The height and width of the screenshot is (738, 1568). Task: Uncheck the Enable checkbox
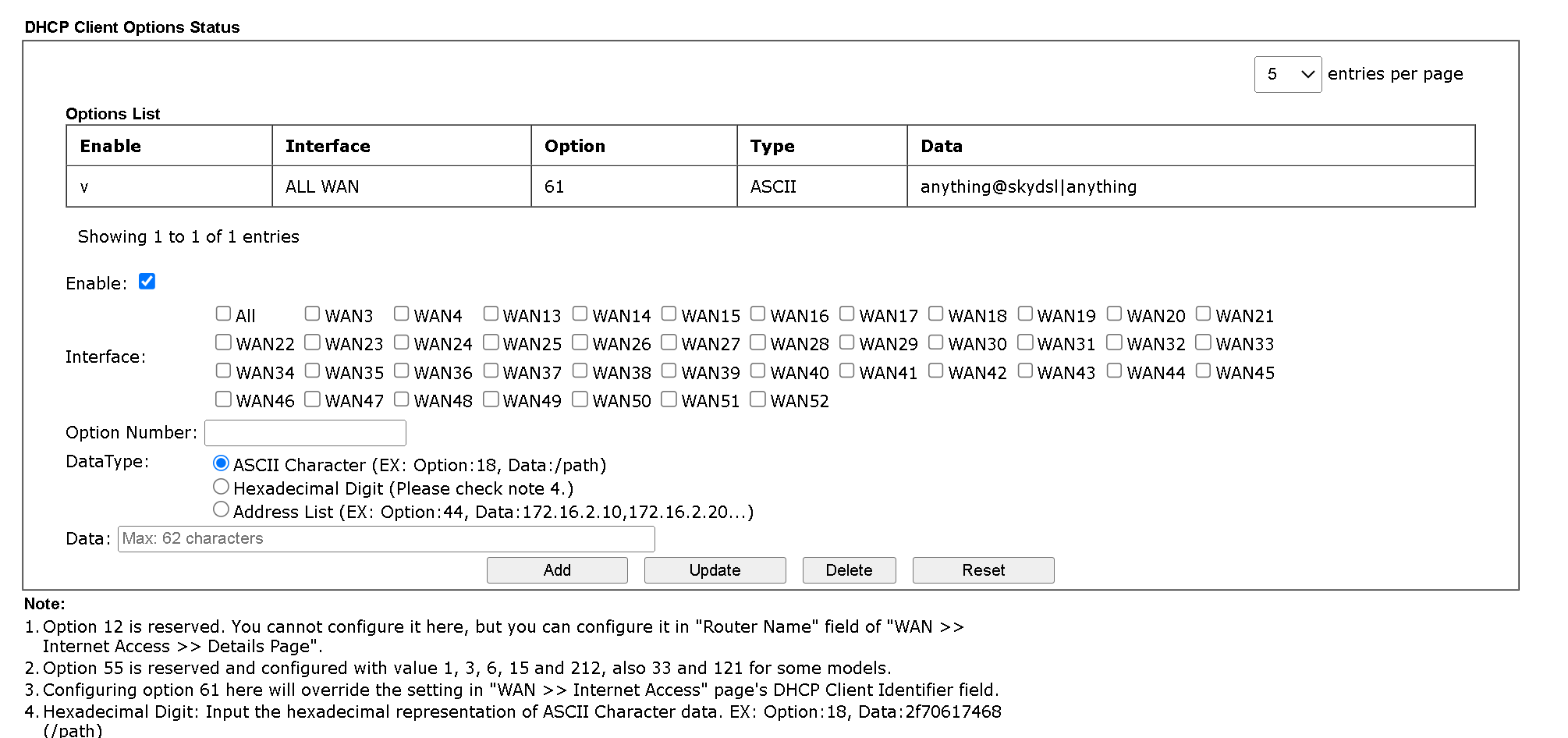147,282
